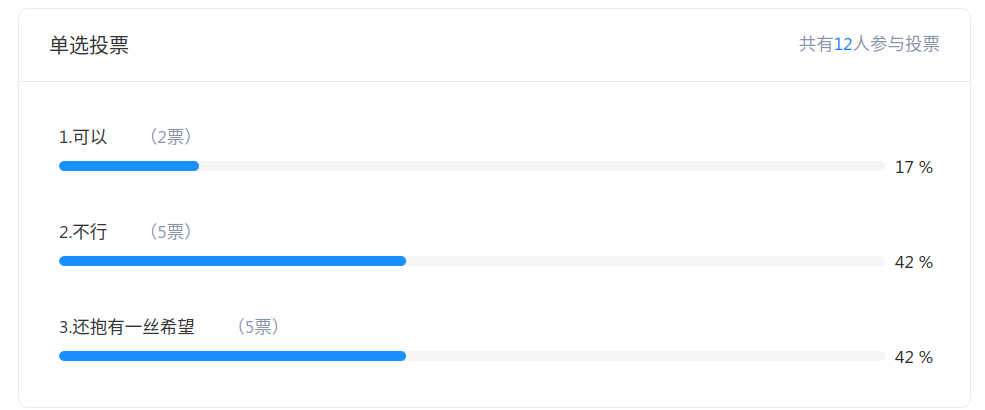Click the 42 % label for 还抱有一丝希望

point(913,357)
